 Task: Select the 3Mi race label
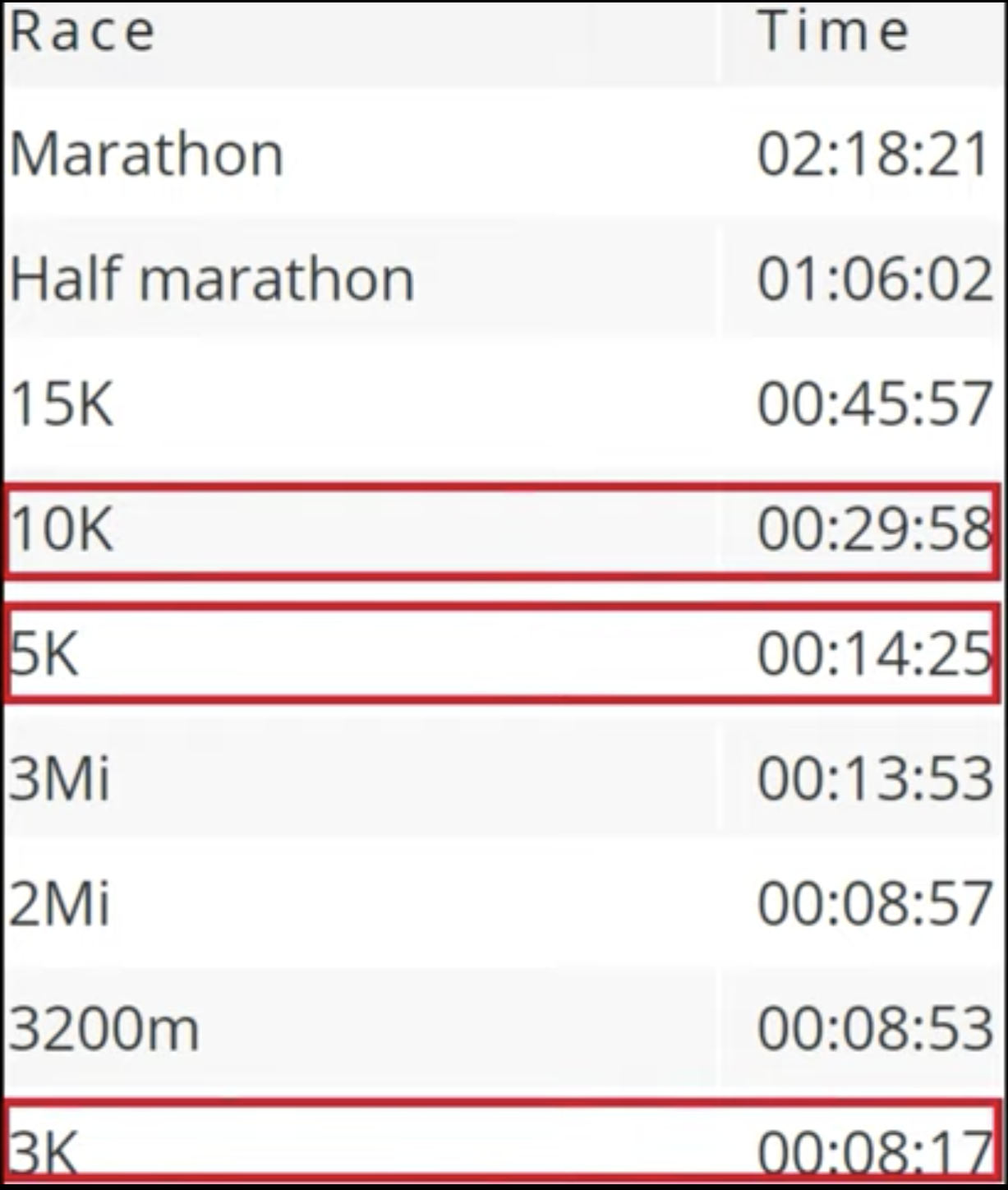click(x=59, y=779)
